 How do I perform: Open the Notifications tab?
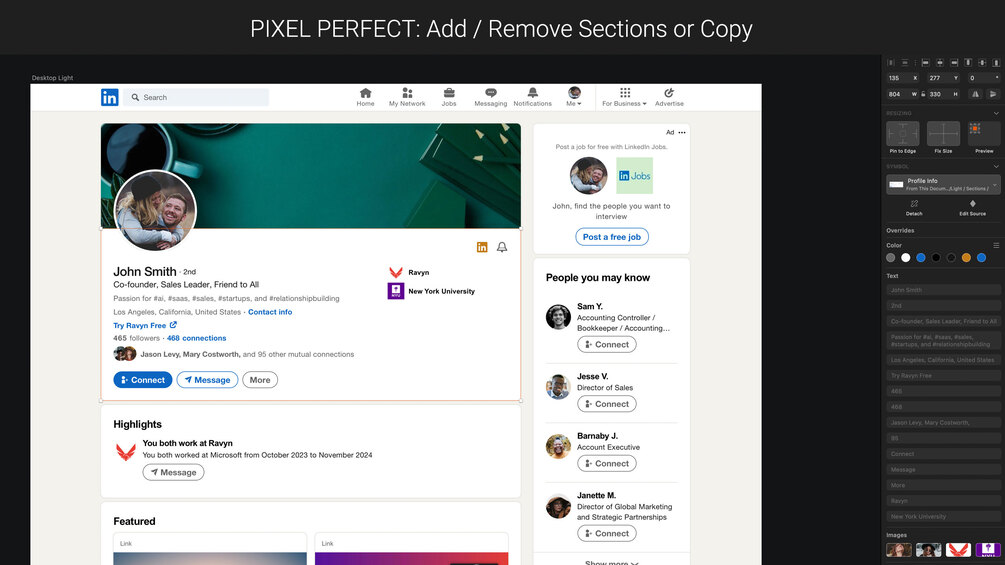click(x=532, y=97)
